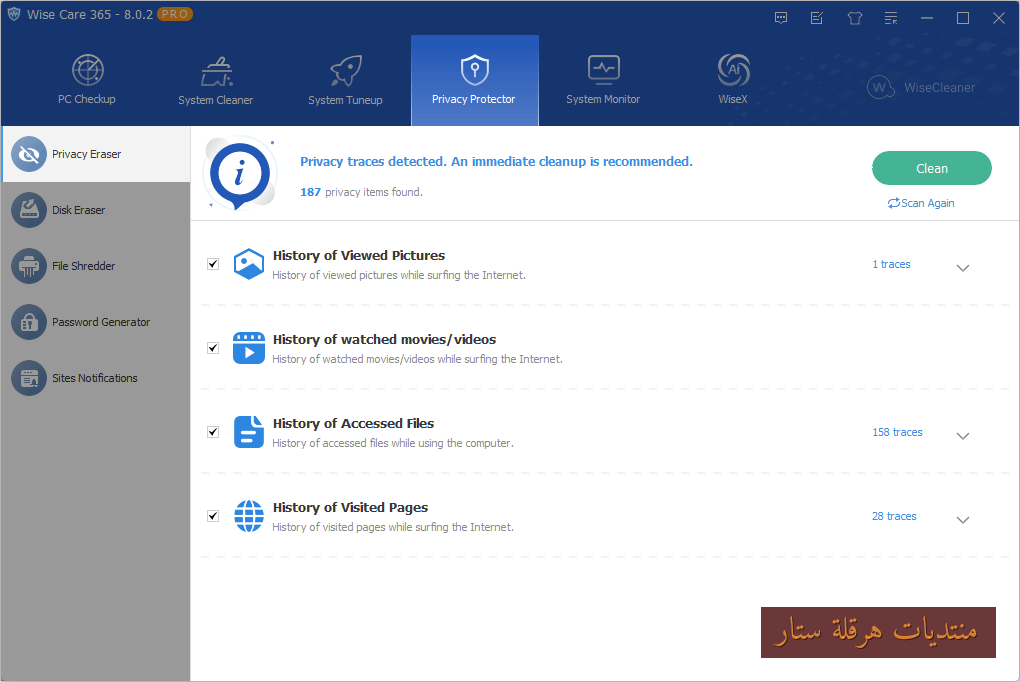Click the History of Viewed Pictures title
This screenshot has width=1020, height=682.
coord(358,255)
